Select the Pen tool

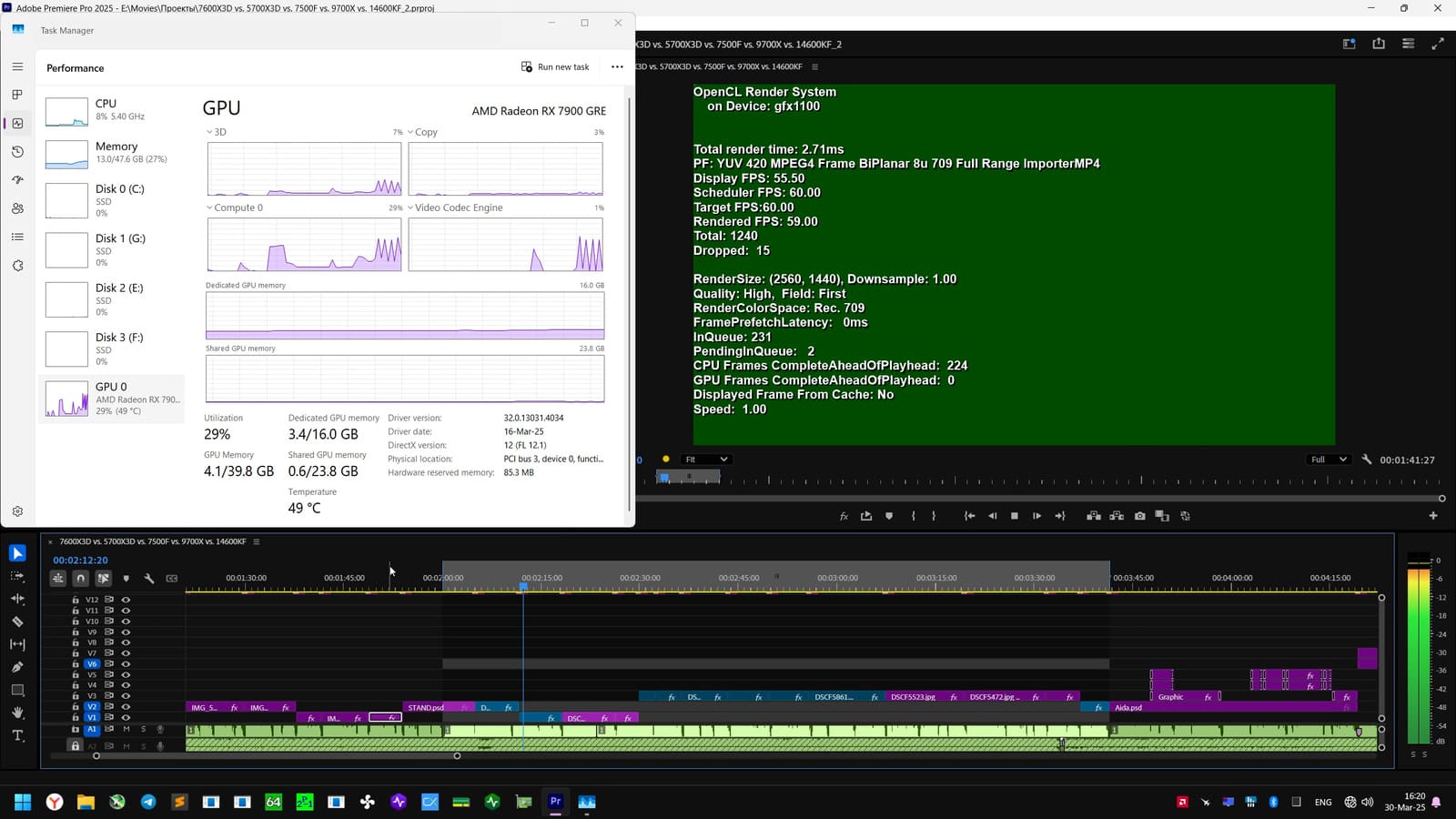click(x=17, y=667)
